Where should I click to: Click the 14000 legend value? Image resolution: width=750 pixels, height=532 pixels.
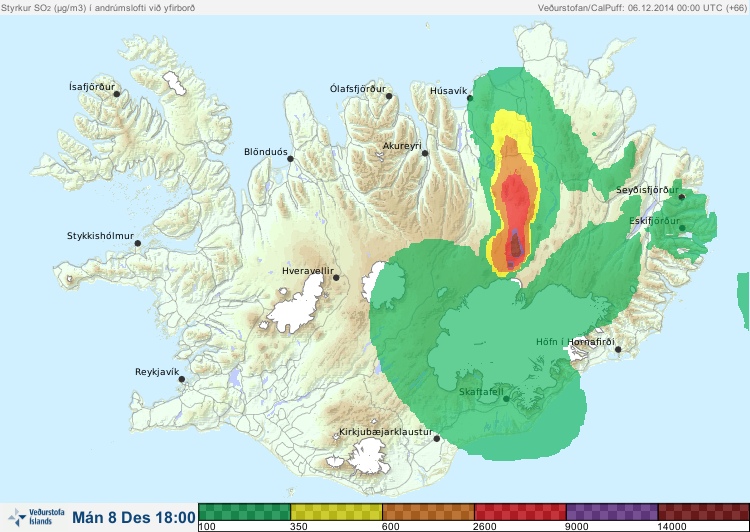tap(672, 527)
